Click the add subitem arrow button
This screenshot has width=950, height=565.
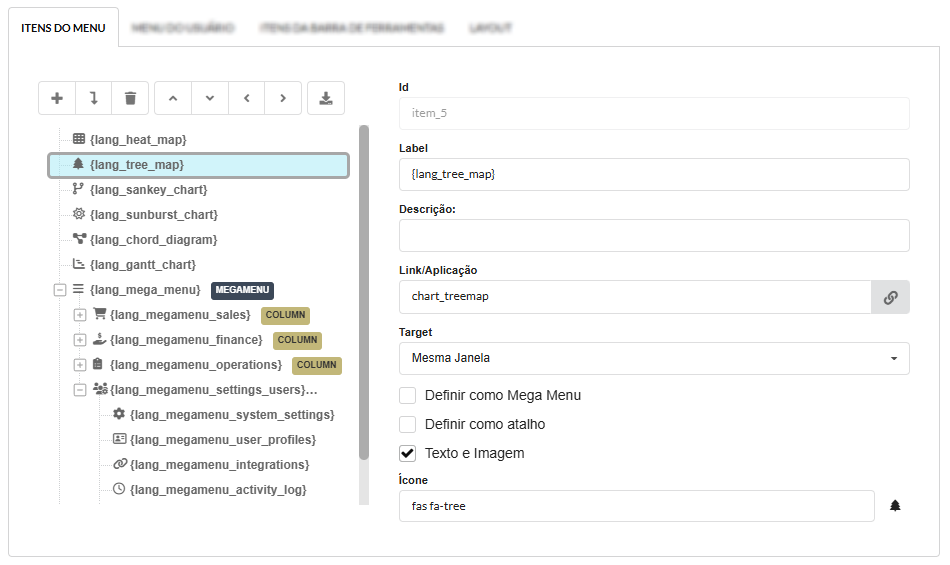tap(93, 98)
